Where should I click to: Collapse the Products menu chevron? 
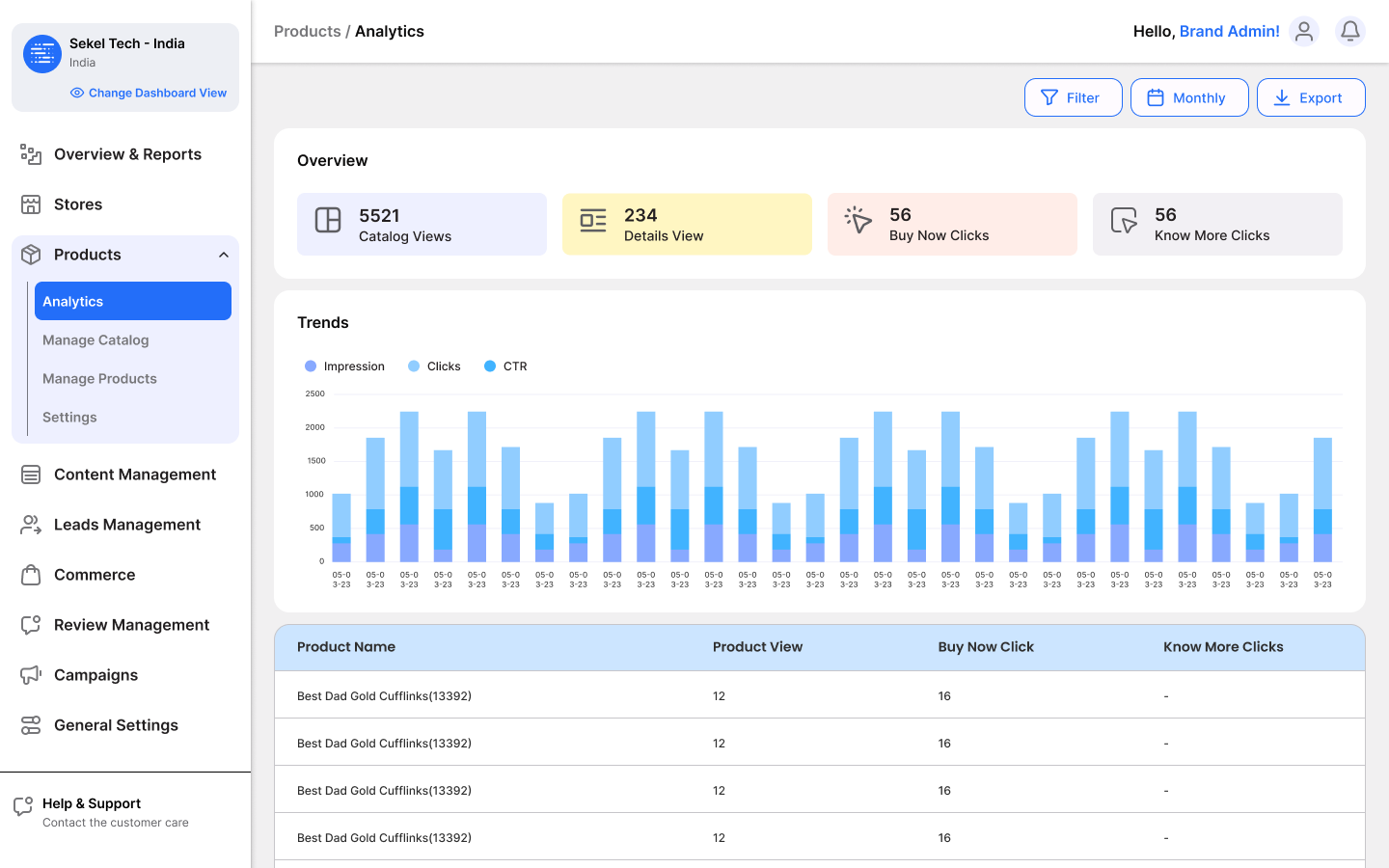point(224,255)
